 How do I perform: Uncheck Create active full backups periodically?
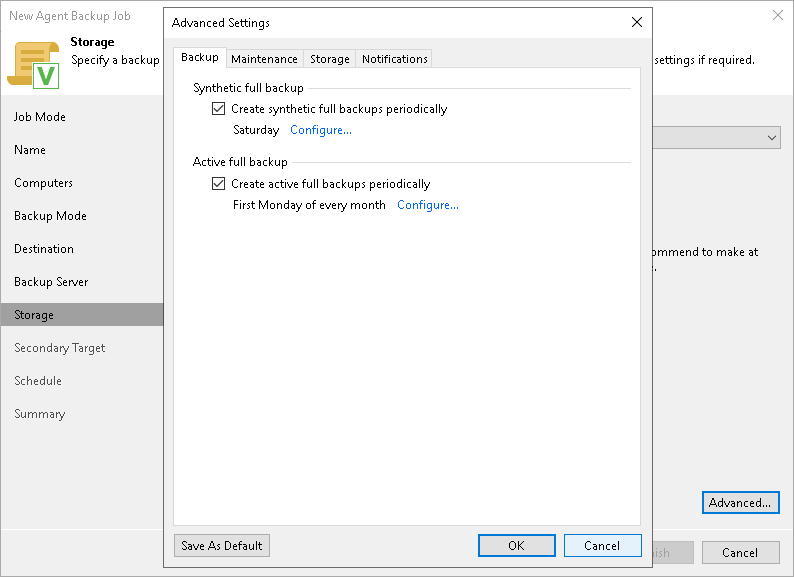point(218,183)
